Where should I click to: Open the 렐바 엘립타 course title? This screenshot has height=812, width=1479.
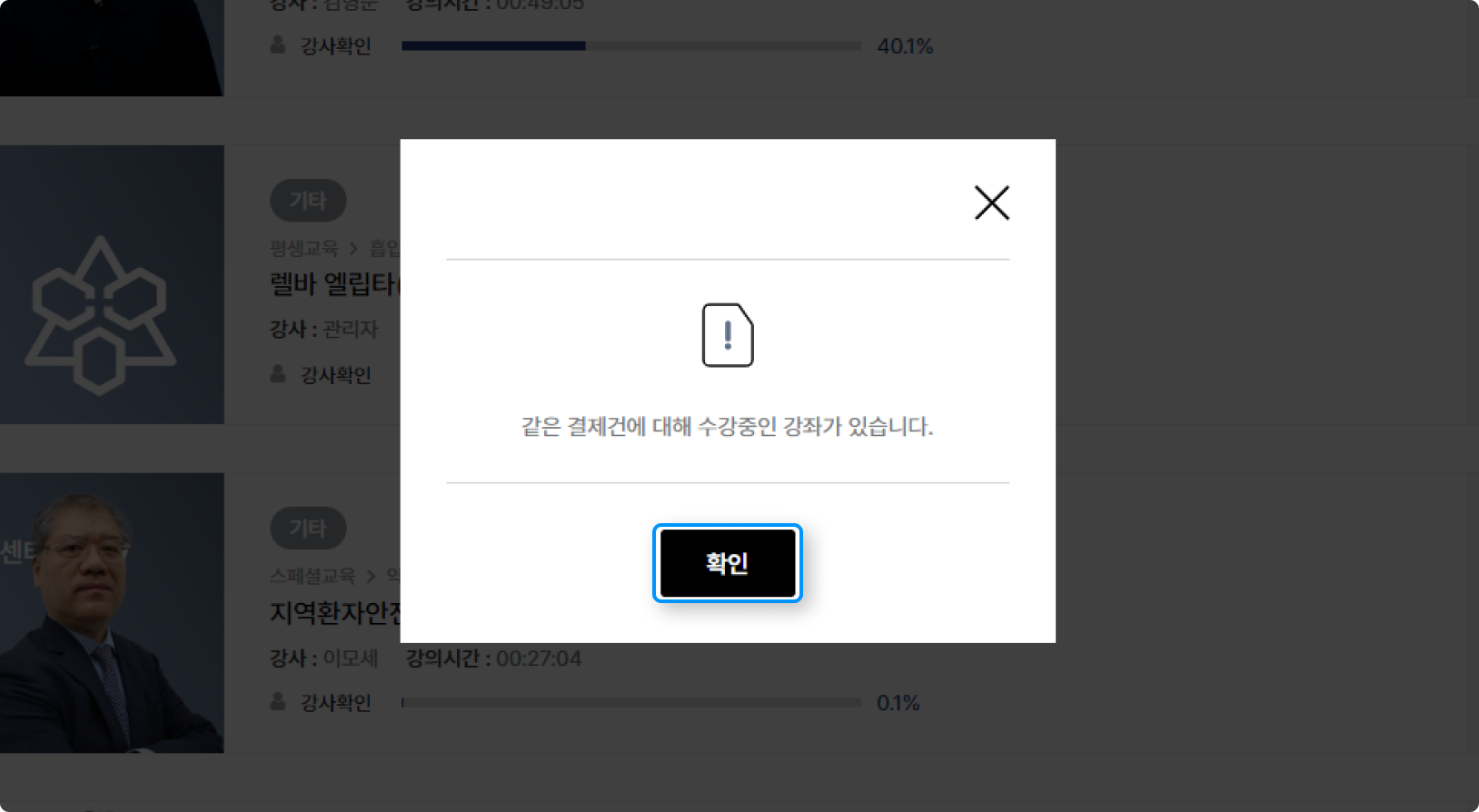pyautogui.click(x=334, y=284)
